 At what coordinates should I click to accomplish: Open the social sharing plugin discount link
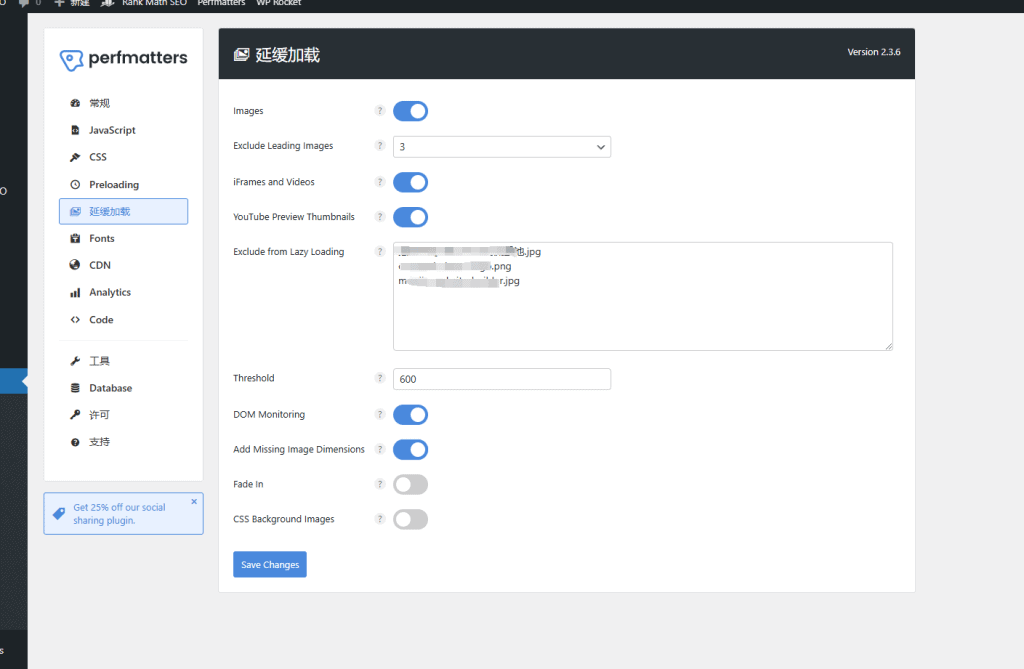tap(119, 514)
